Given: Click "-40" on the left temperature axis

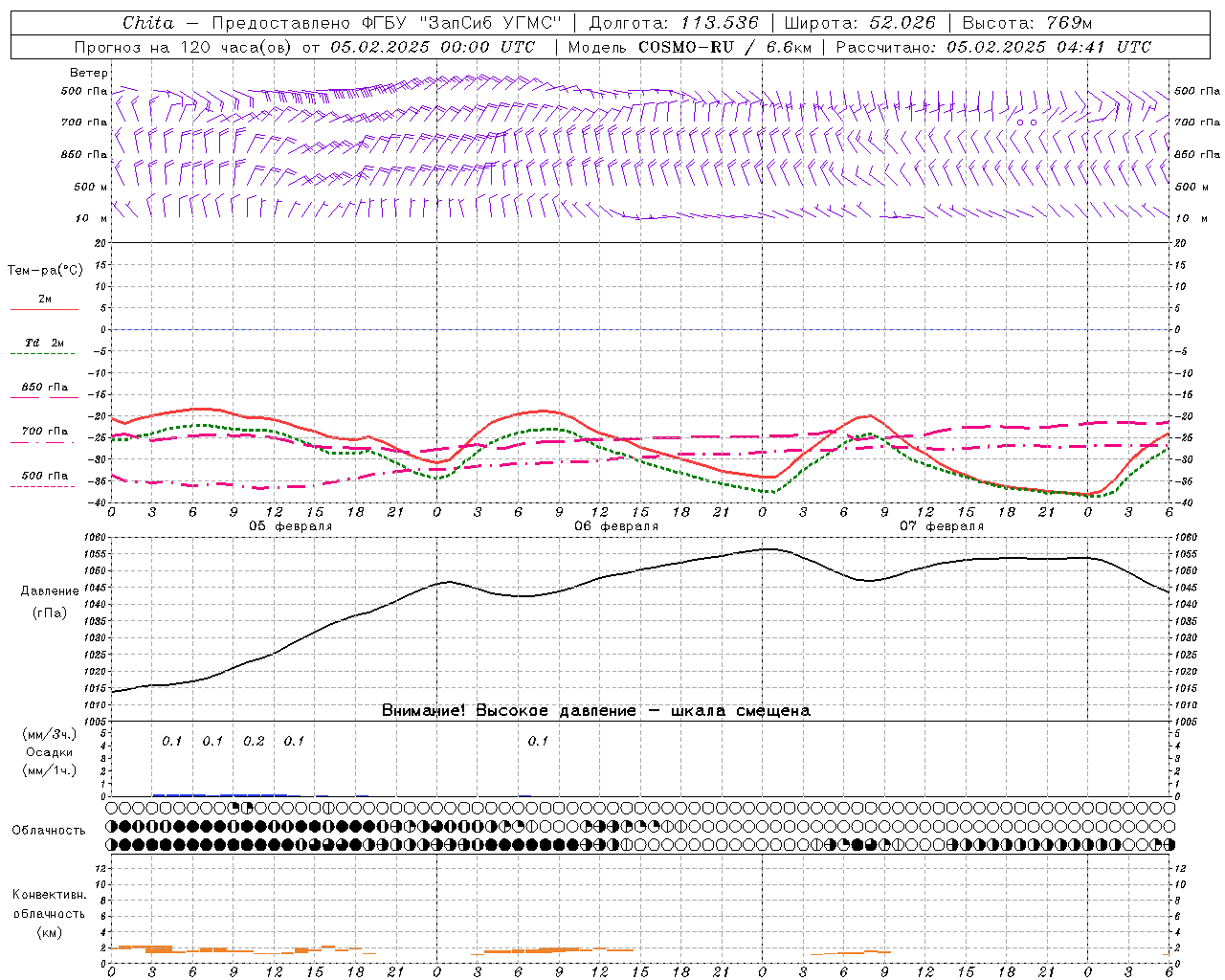Looking at the screenshot, I should pyautogui.click(x=99, y=503).
